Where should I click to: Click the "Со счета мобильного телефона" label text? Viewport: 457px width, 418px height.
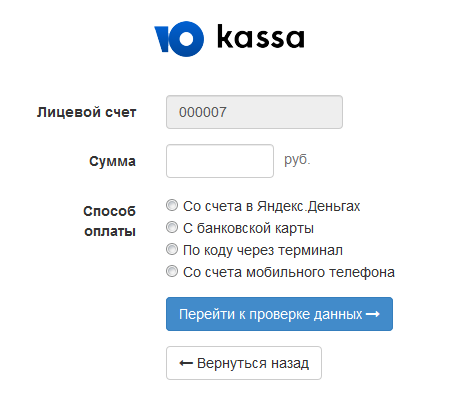pos(289,272)
